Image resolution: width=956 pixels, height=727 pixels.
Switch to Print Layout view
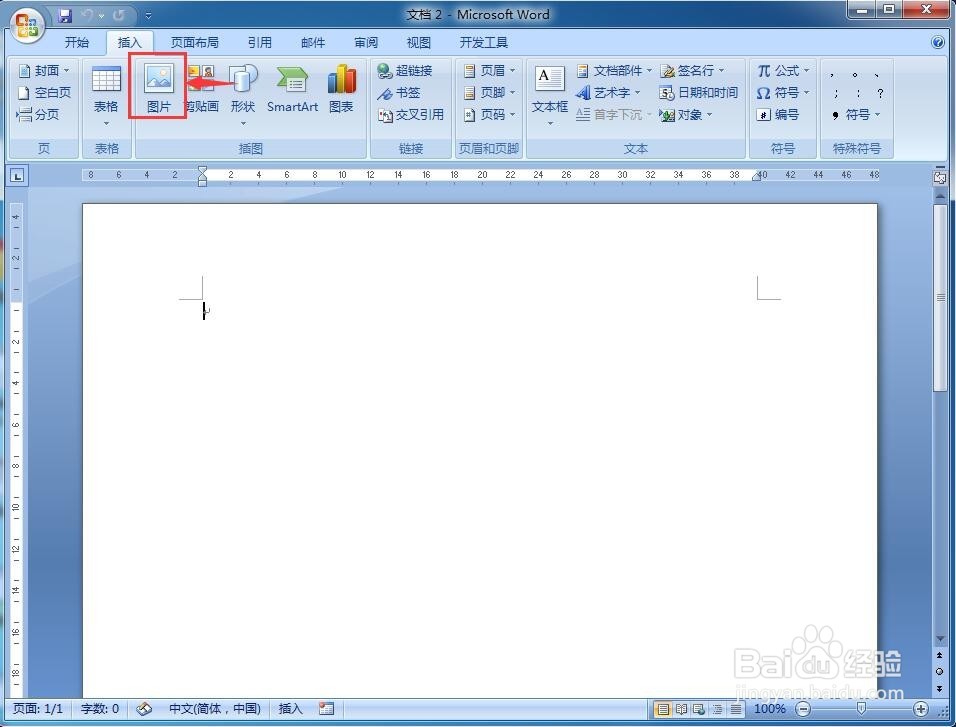click(663, 709)
